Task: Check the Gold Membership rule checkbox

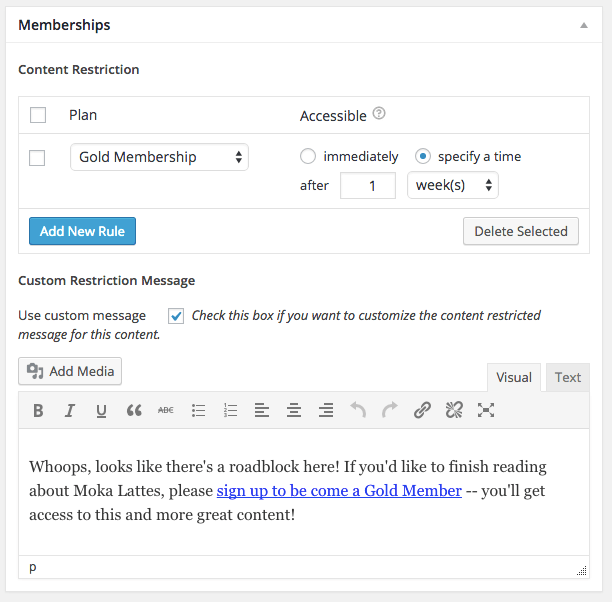Action: [x=38, y=158]
